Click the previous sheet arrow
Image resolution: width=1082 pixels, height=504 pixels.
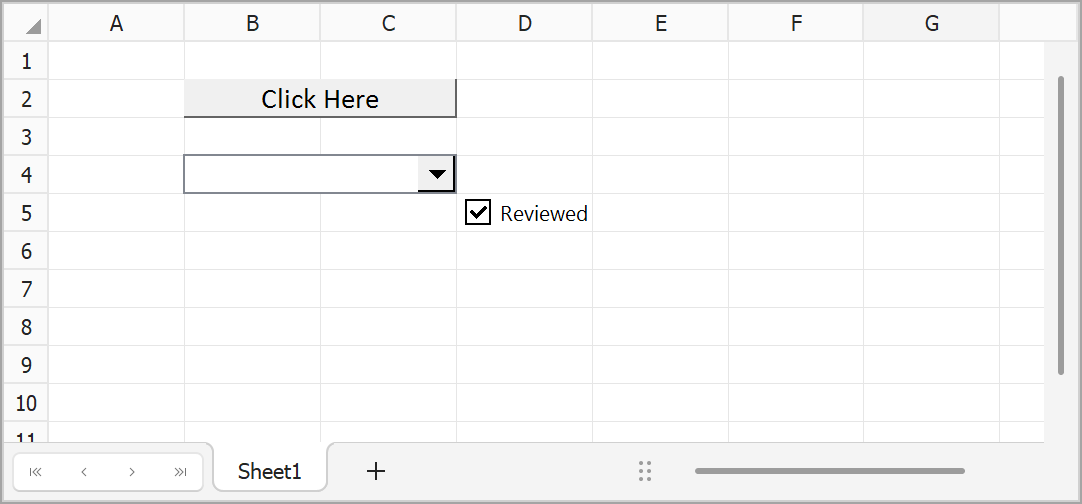click(x=84, y=472)
